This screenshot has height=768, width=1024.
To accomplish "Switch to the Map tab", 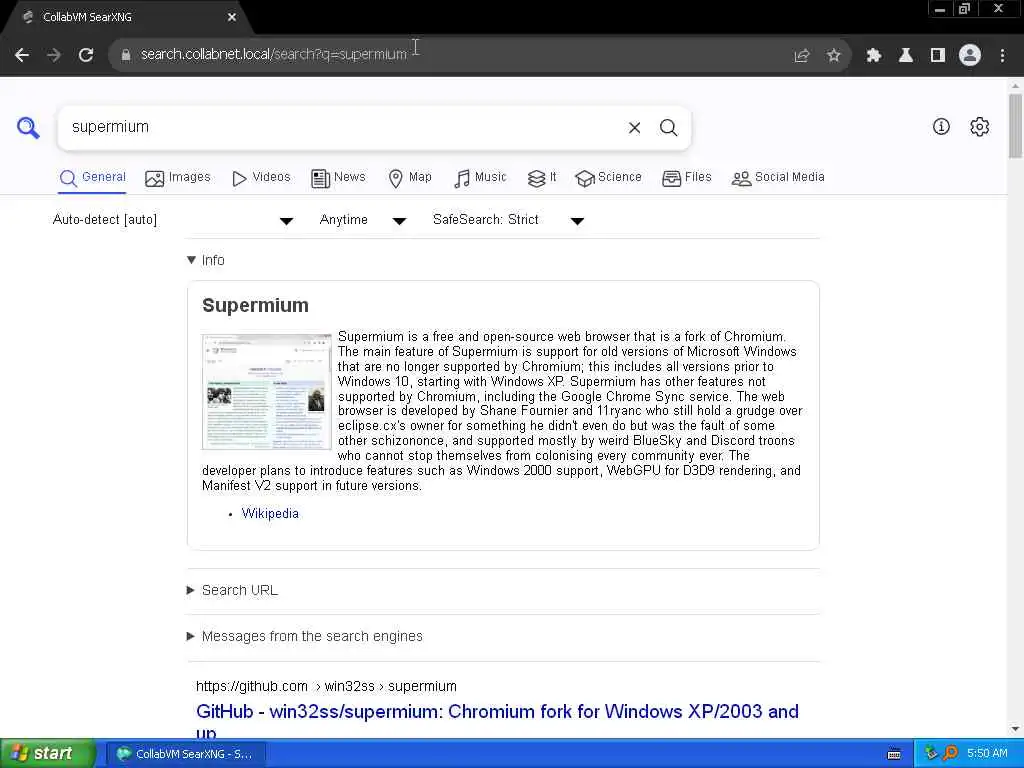I will point(410,178).
